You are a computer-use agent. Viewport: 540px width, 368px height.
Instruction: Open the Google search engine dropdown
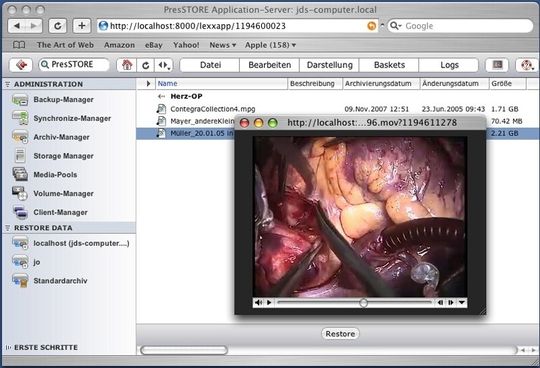click(396, 26)
